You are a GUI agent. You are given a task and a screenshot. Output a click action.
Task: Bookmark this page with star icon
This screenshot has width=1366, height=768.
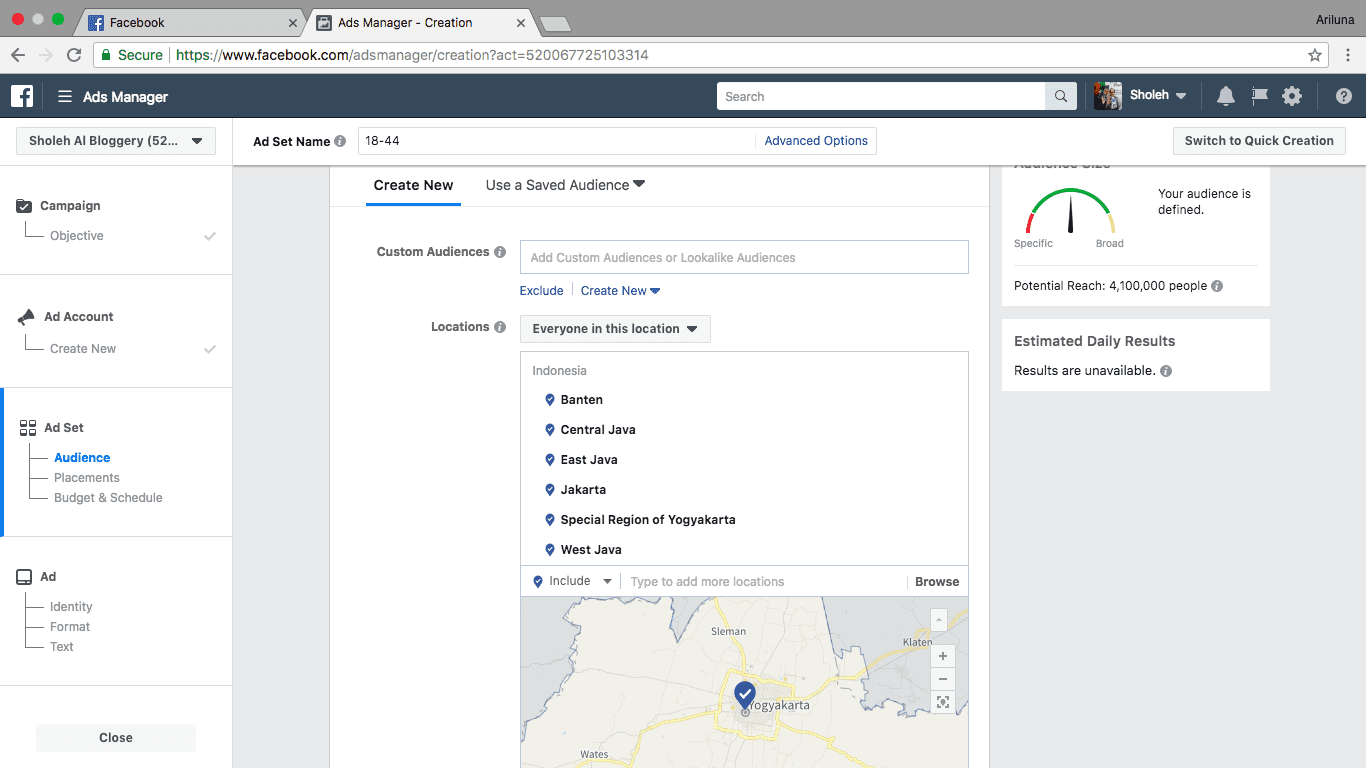1315,55
